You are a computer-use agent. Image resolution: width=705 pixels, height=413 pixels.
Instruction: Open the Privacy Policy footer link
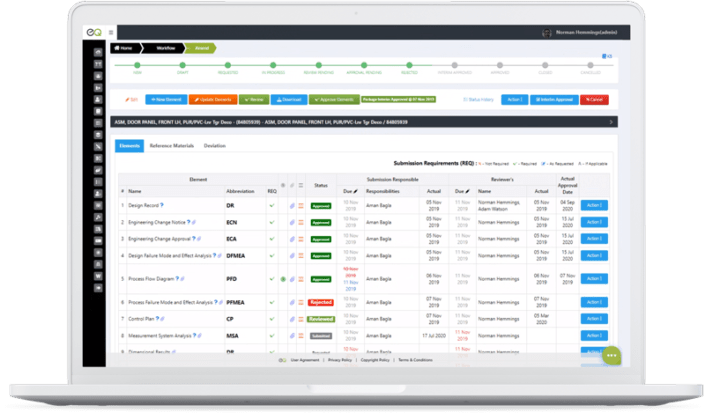click(x=340, y=360)
